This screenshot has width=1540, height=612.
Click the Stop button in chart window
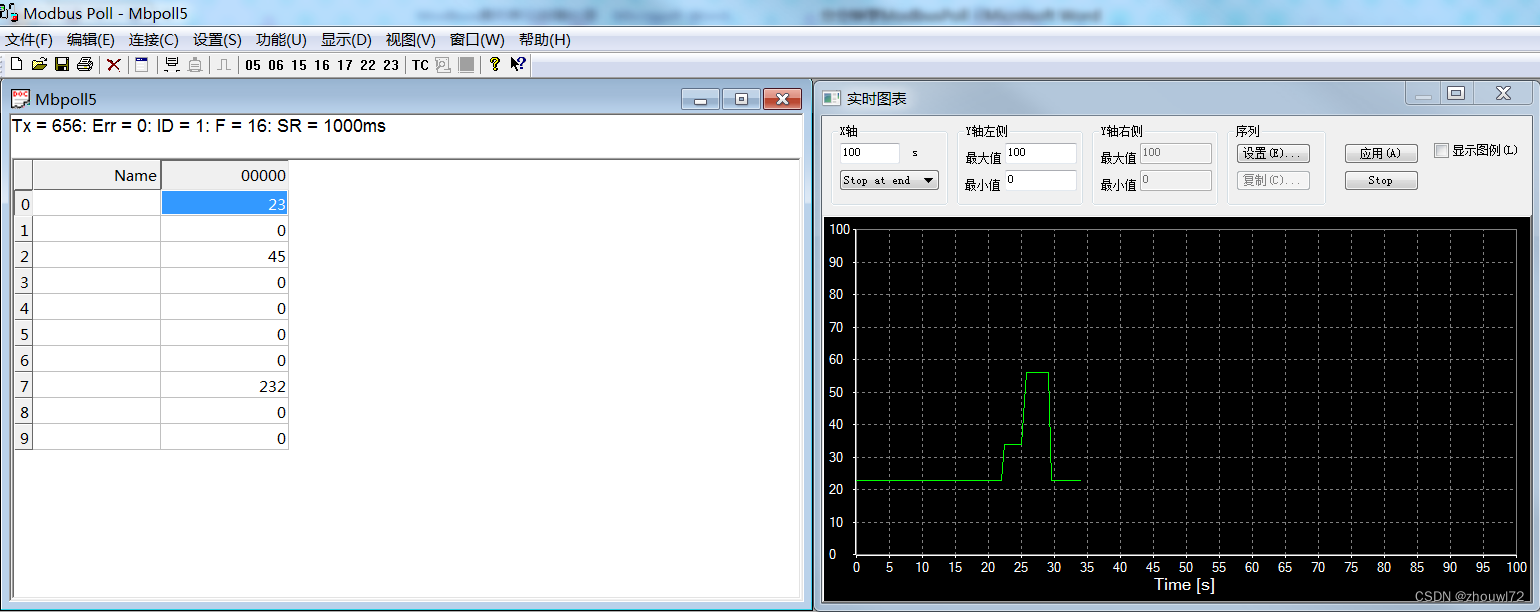1380,180
